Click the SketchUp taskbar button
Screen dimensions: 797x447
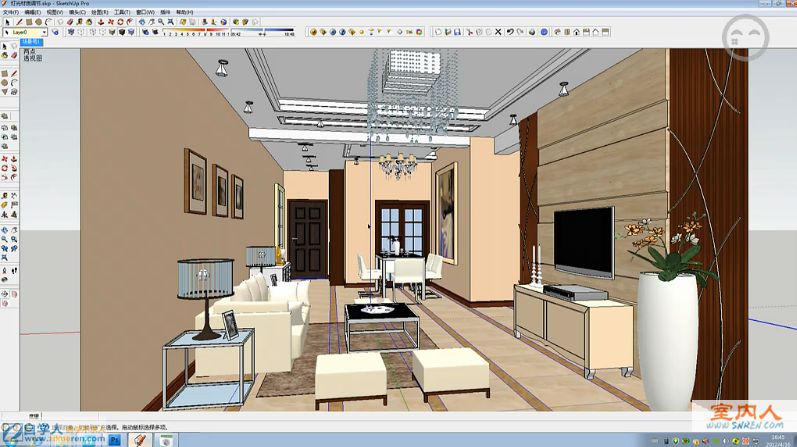[140, 439]
